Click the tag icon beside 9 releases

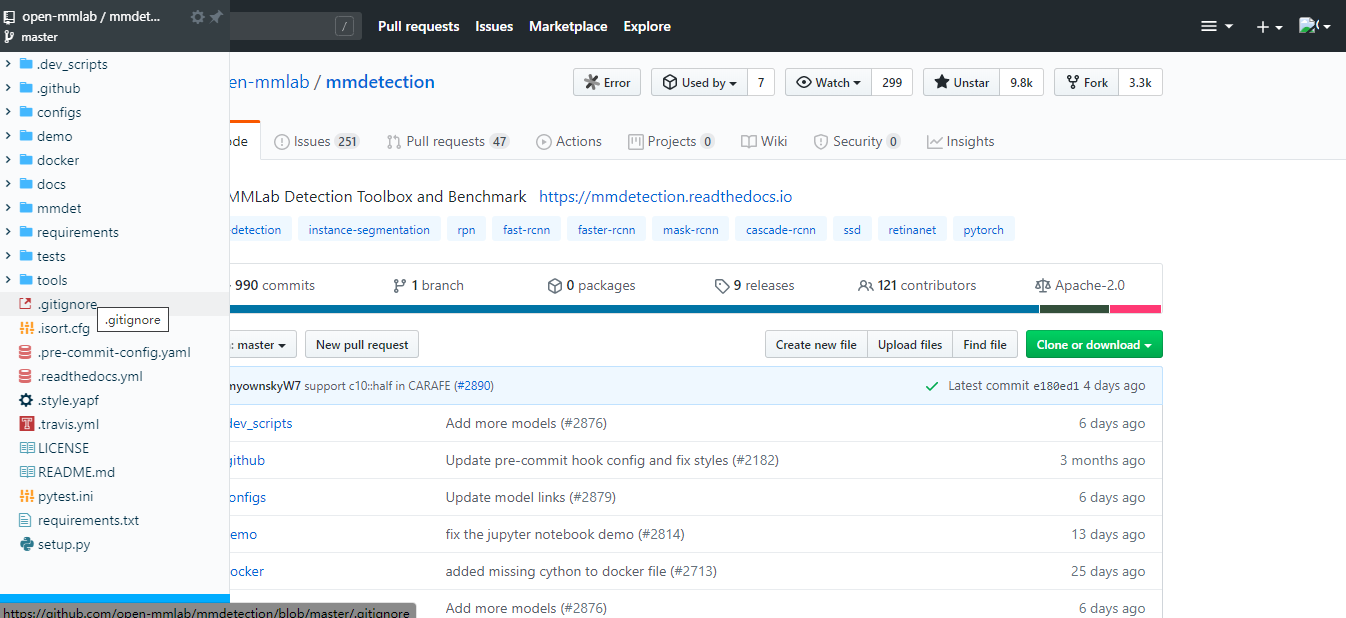point(722,286)
